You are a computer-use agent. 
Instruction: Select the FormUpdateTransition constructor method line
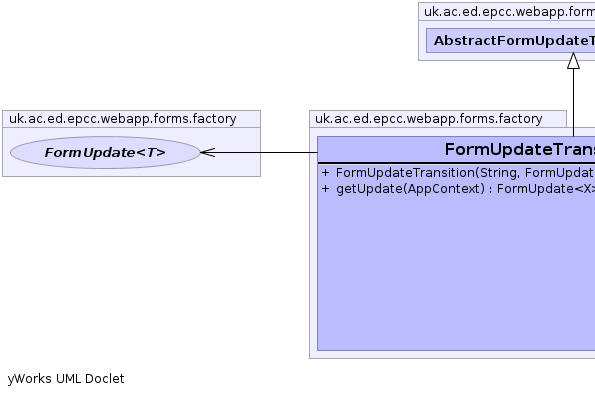click(x=458, y=173)
